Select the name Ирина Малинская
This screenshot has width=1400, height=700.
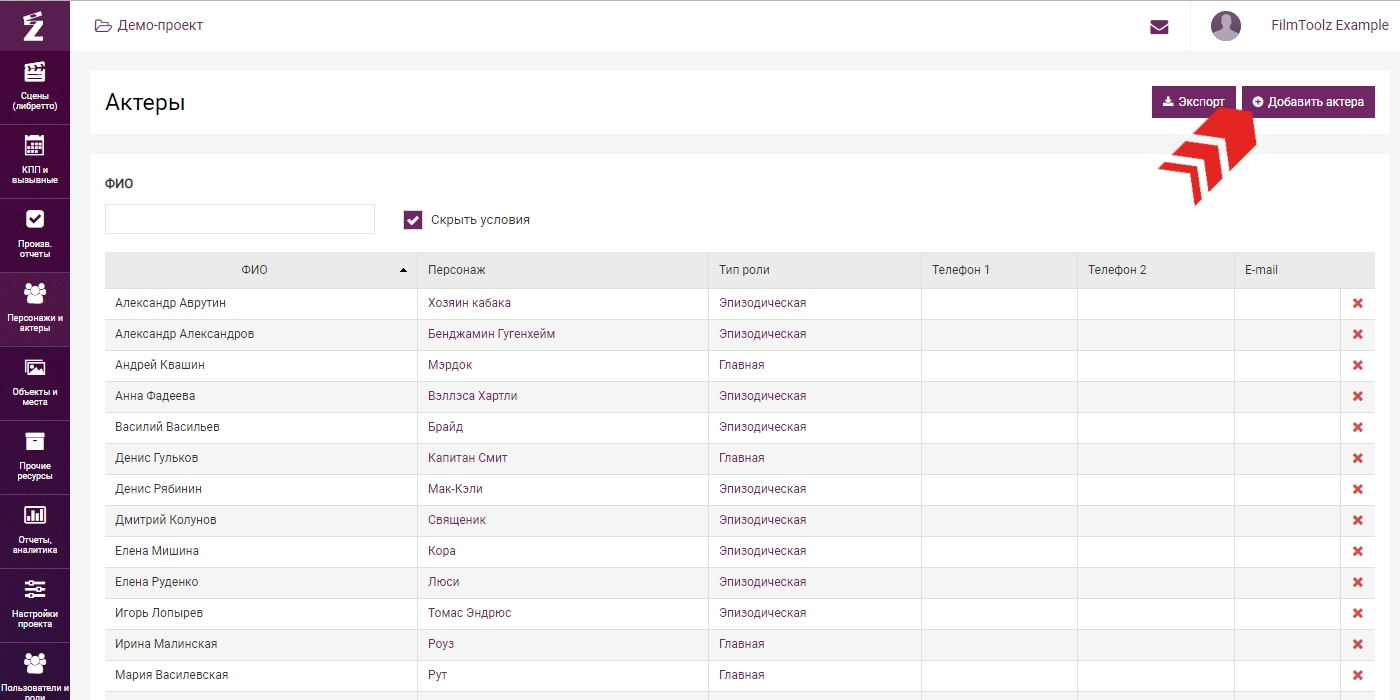[166, 644]
